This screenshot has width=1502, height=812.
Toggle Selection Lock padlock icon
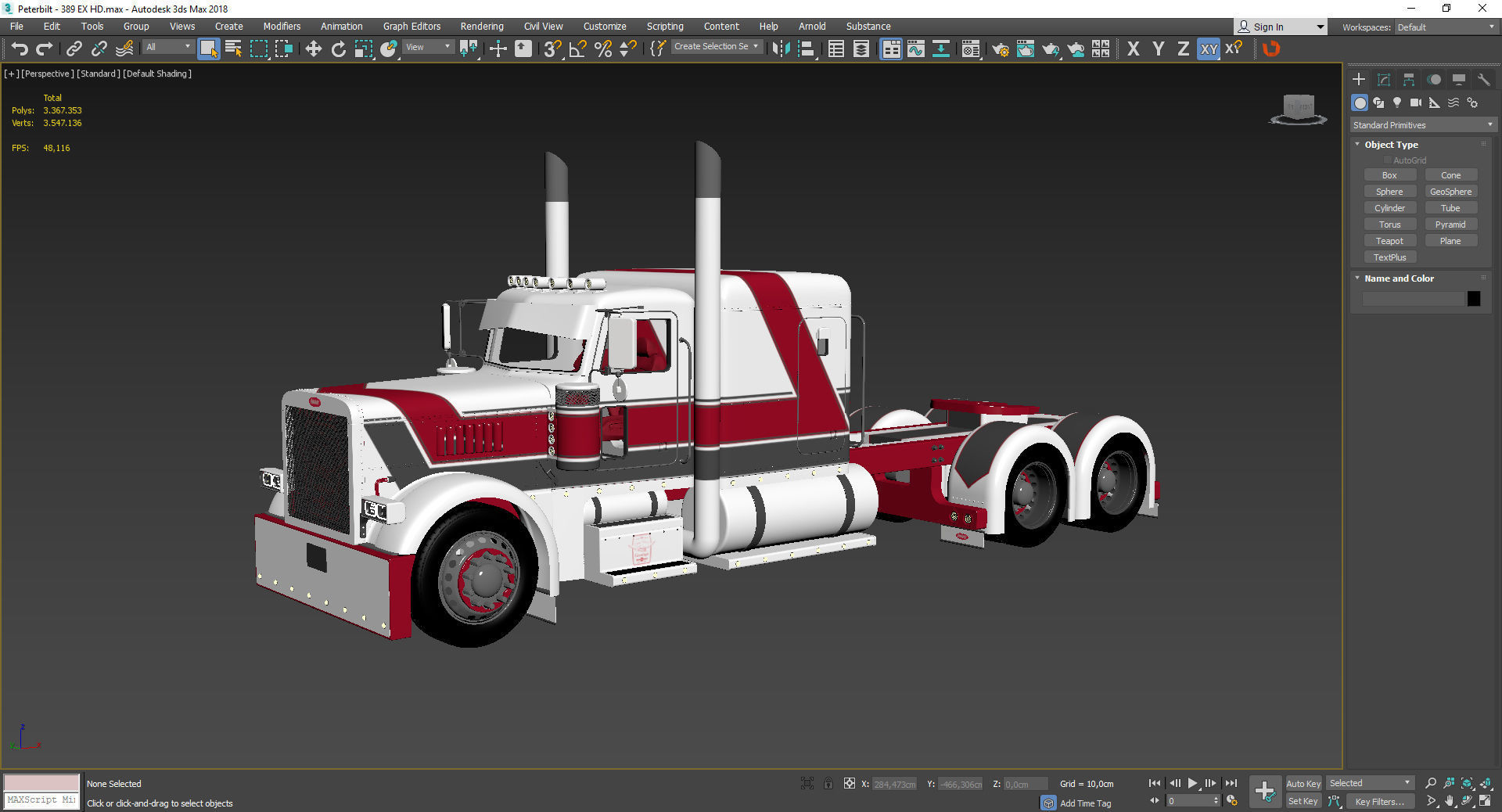click(x=828, y=783)
